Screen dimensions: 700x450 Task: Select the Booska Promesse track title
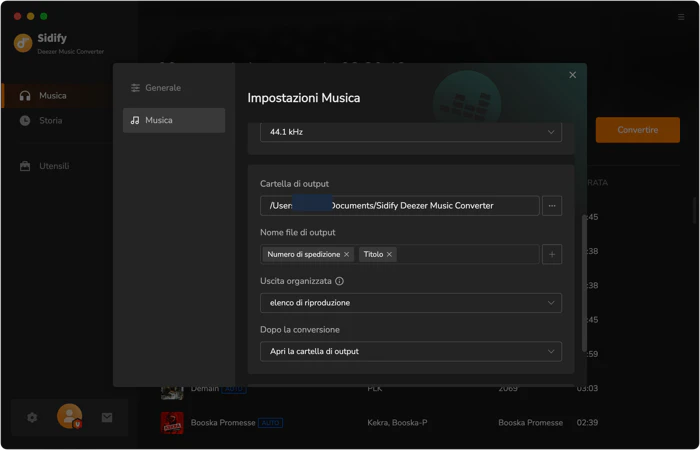click(223, 423)
